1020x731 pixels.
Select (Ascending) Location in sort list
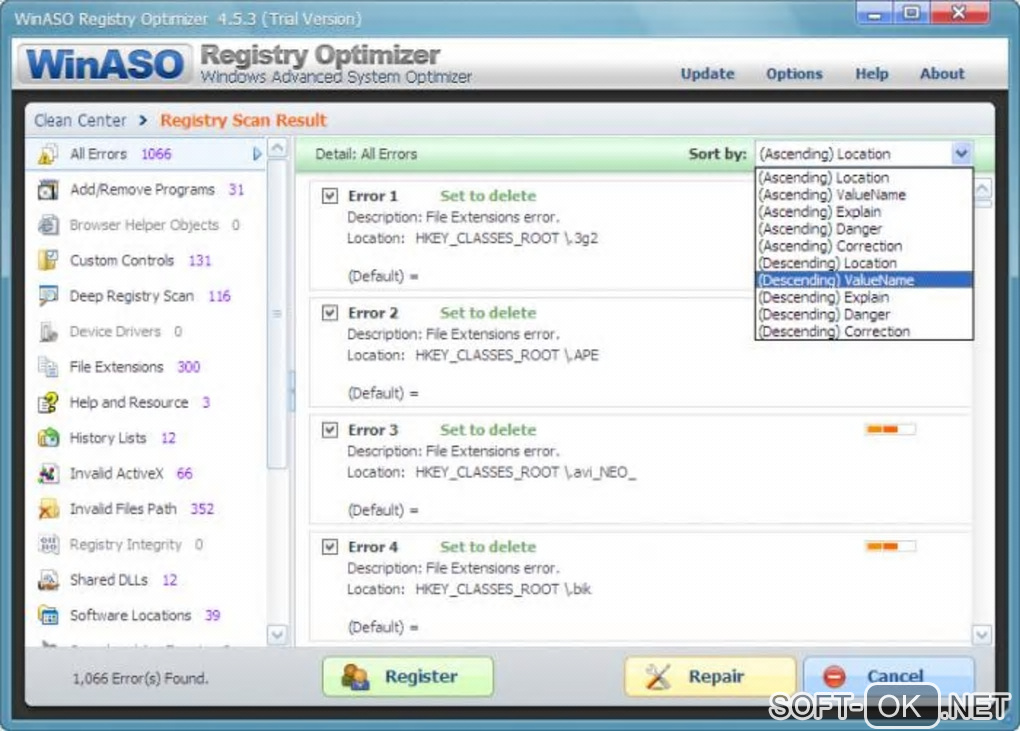point(864,178)
